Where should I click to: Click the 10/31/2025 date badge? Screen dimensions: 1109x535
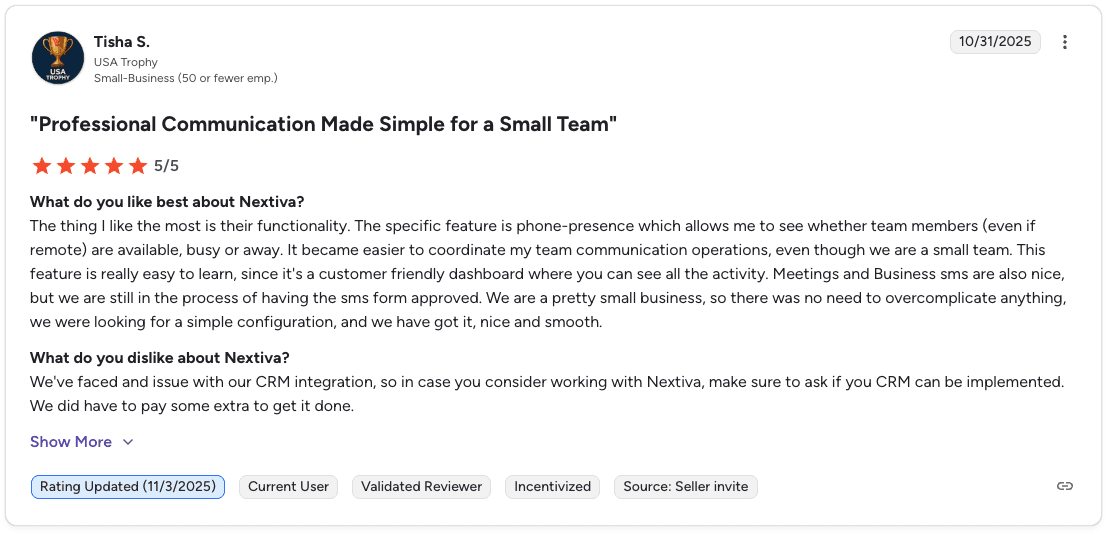[x=995, y=42]
